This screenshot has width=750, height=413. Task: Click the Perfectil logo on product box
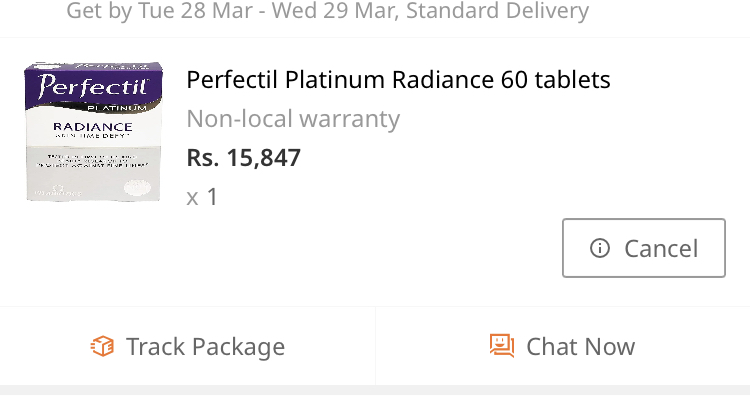93,85
